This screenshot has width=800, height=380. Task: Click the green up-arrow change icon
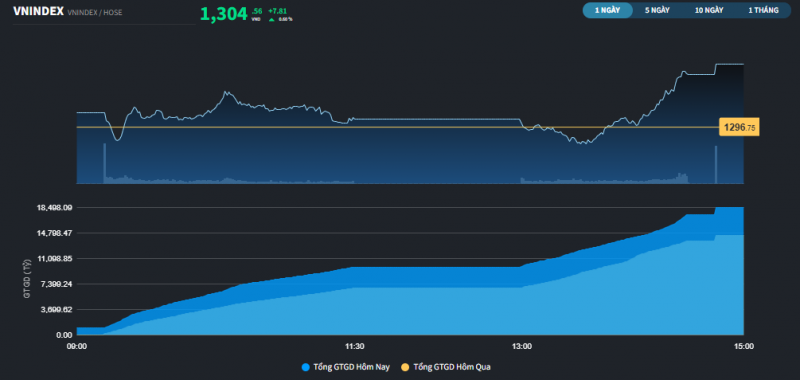(271, 19)
